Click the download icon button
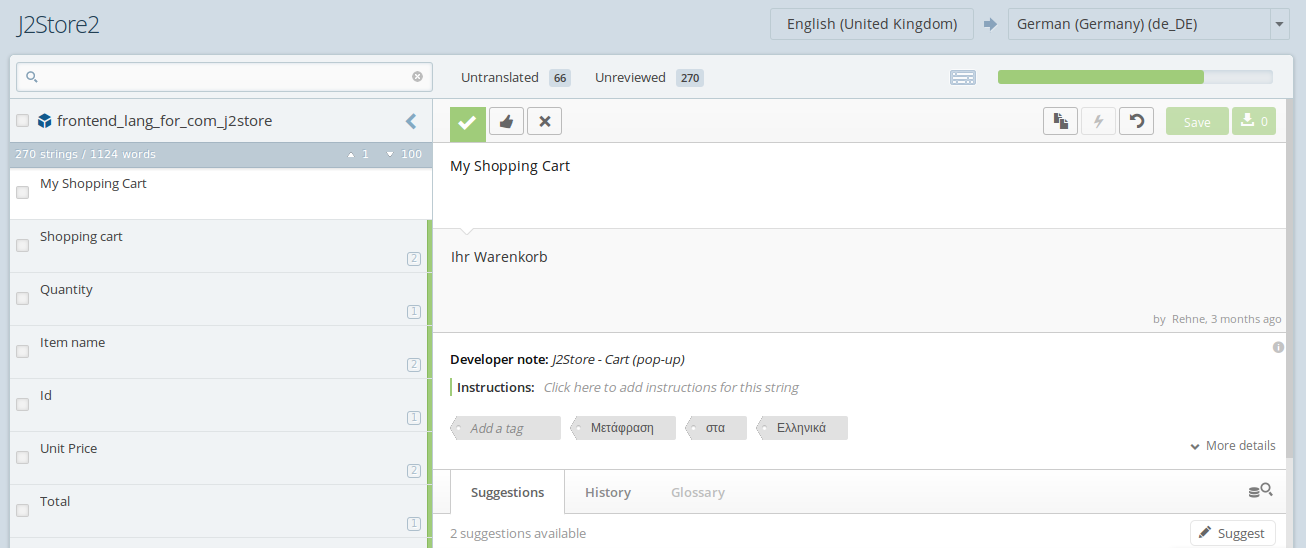This screenshot has width=1306, height=548. 1254,122
